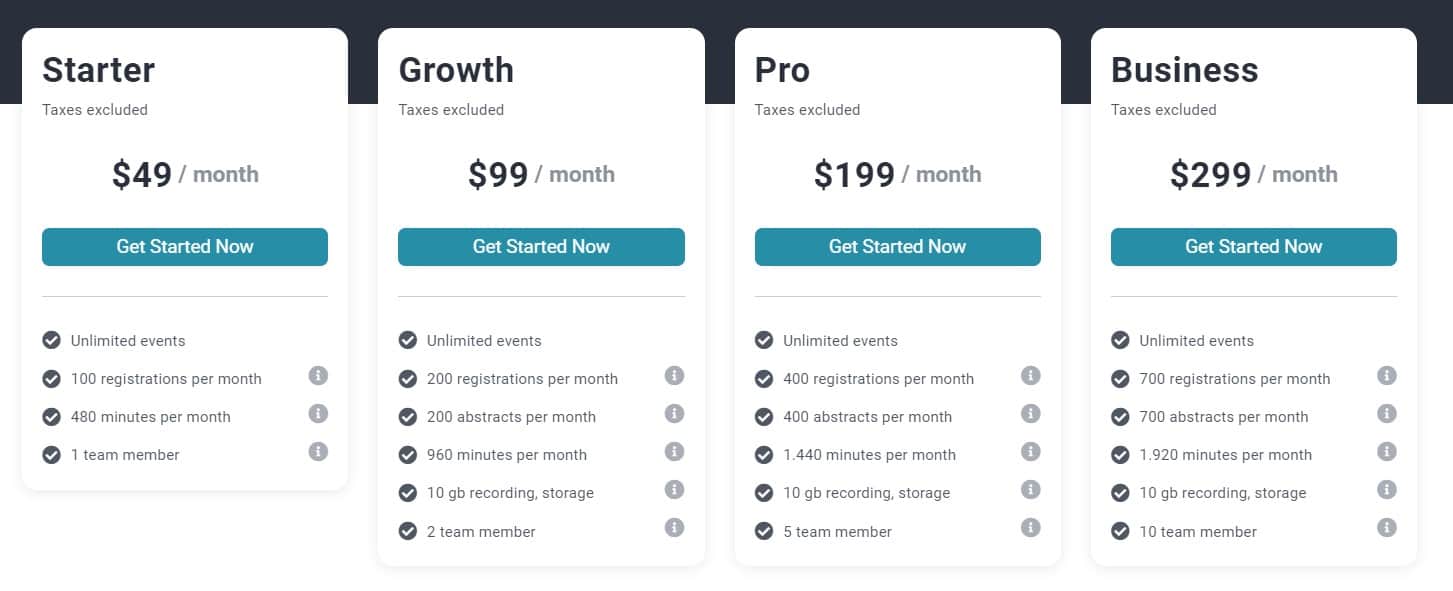Image resolution: width=1453 pixels, height=591 pixels.
Task: Click the info icon beside 100 registrations per month
Action: point(318,376)
